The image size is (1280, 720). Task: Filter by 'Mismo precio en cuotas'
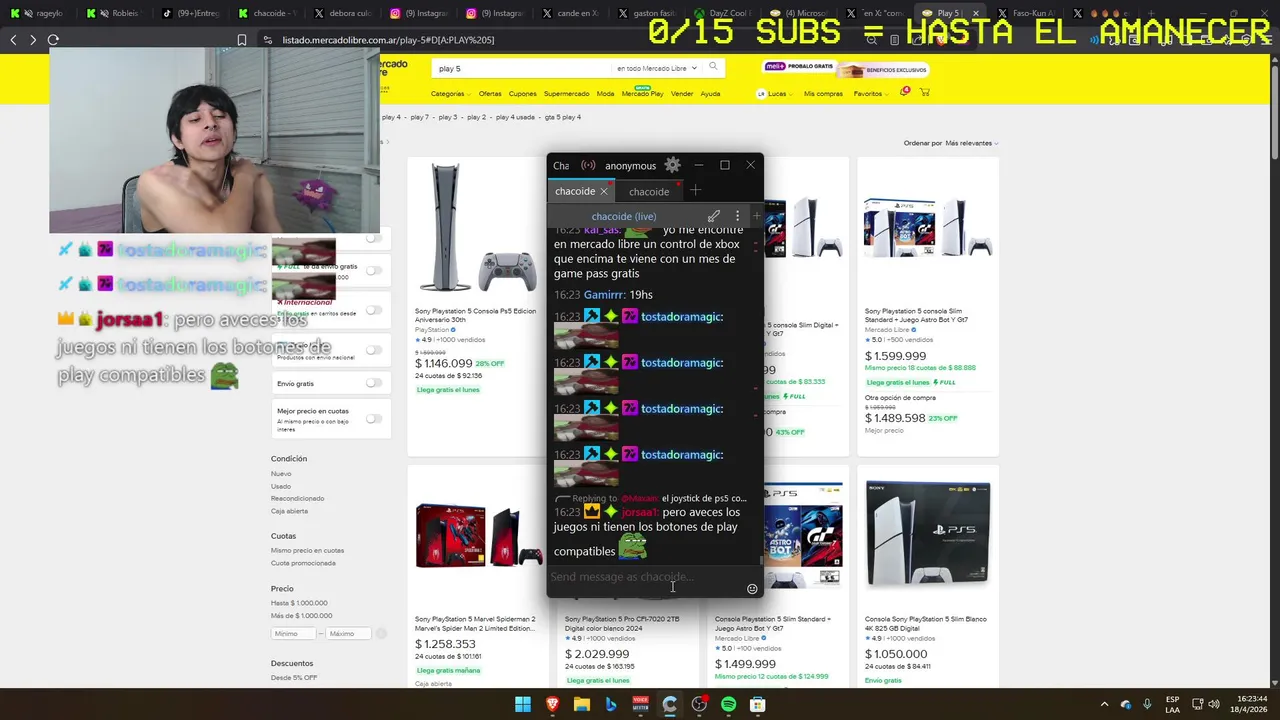pos(307,550)
